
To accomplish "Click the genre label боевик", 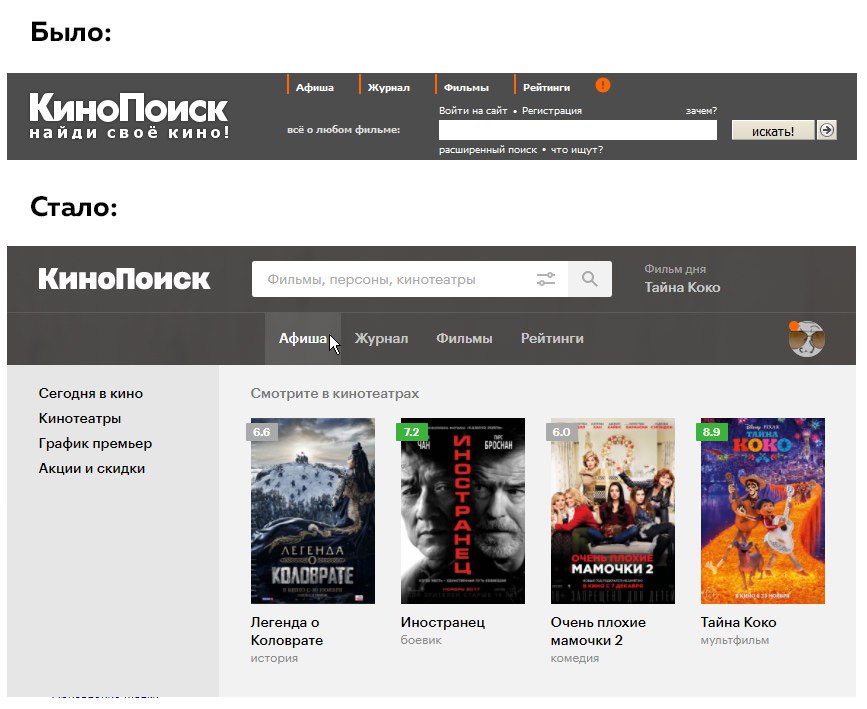I will tap(421, 640).
